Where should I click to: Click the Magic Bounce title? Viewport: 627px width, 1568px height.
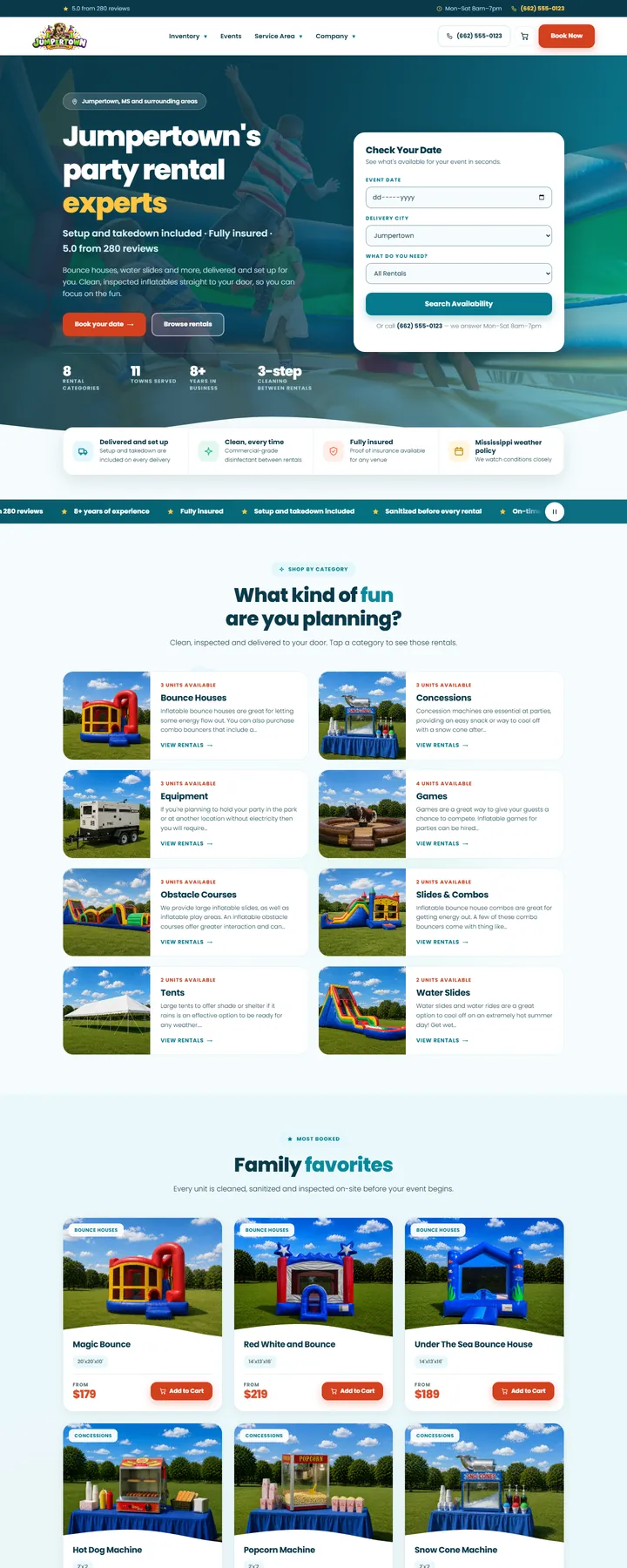click(102, 1344)
